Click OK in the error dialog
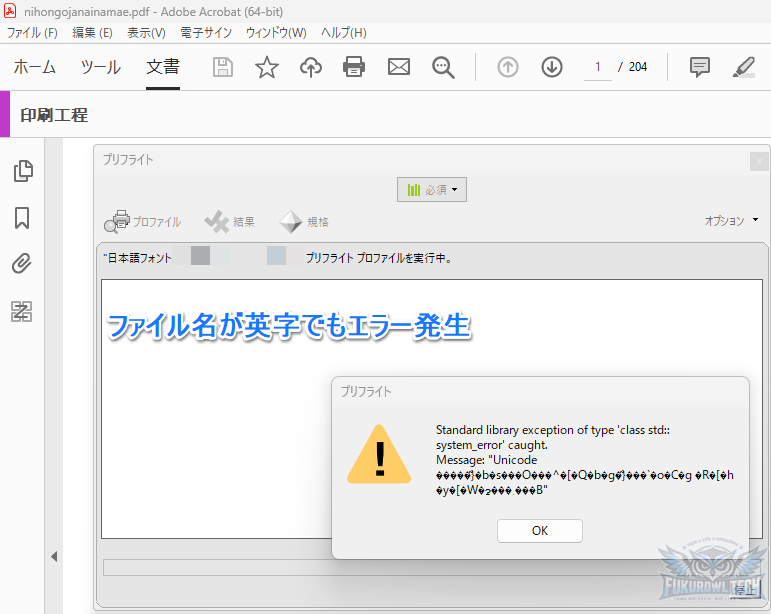The image size is (771, 614). (x=539, y=531)
